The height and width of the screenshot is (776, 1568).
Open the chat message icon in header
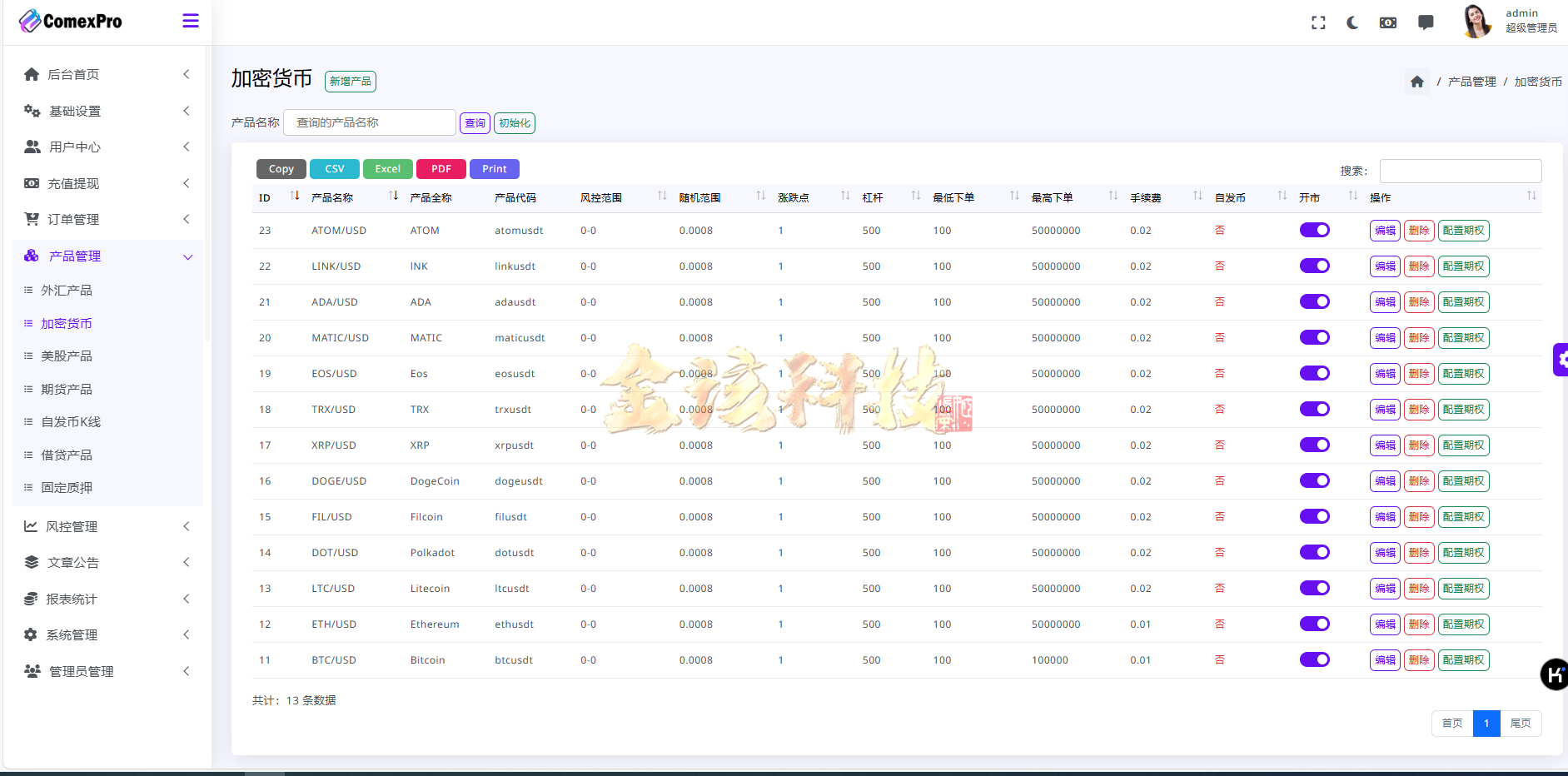(x=1426, y=22)
